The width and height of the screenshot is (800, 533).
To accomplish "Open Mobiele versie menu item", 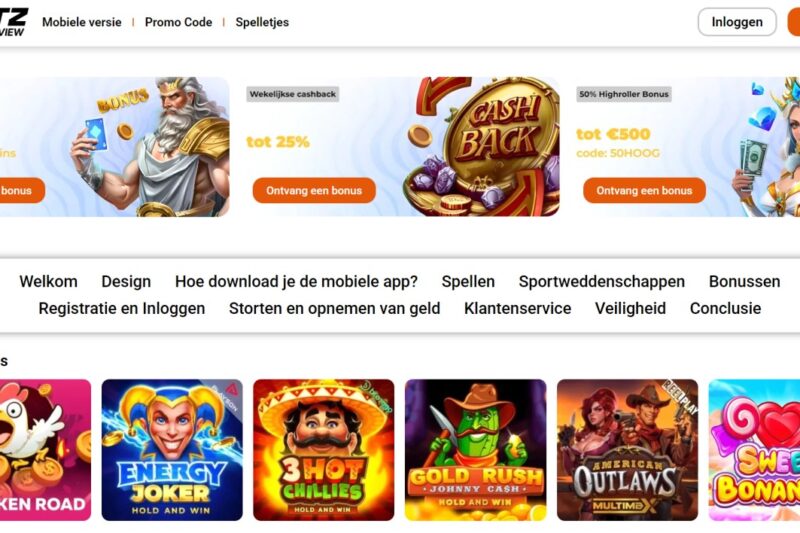I will (82, 22).
